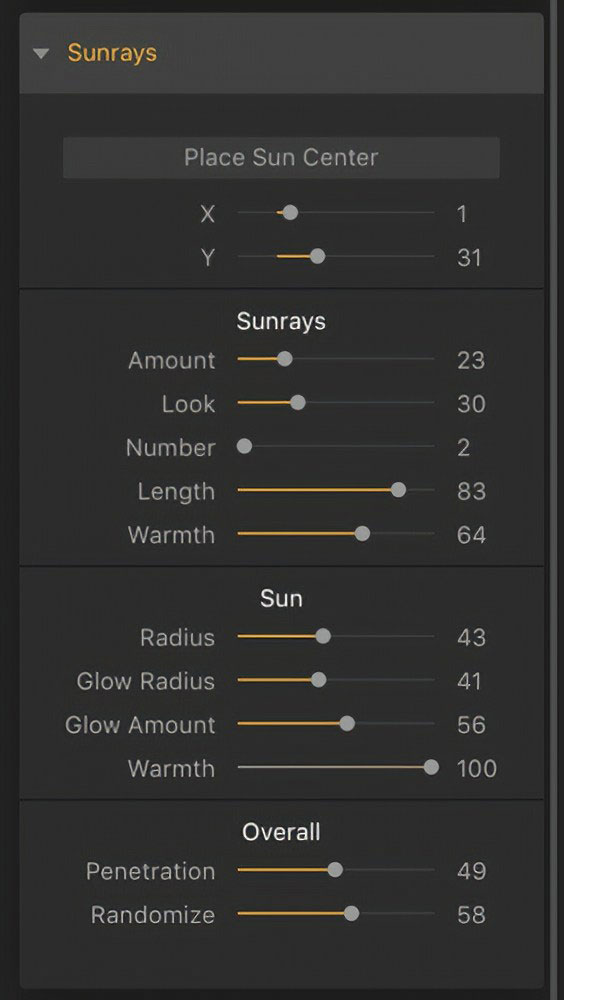
Task: Click the Penetration slider handle
Action: point(335,871)
